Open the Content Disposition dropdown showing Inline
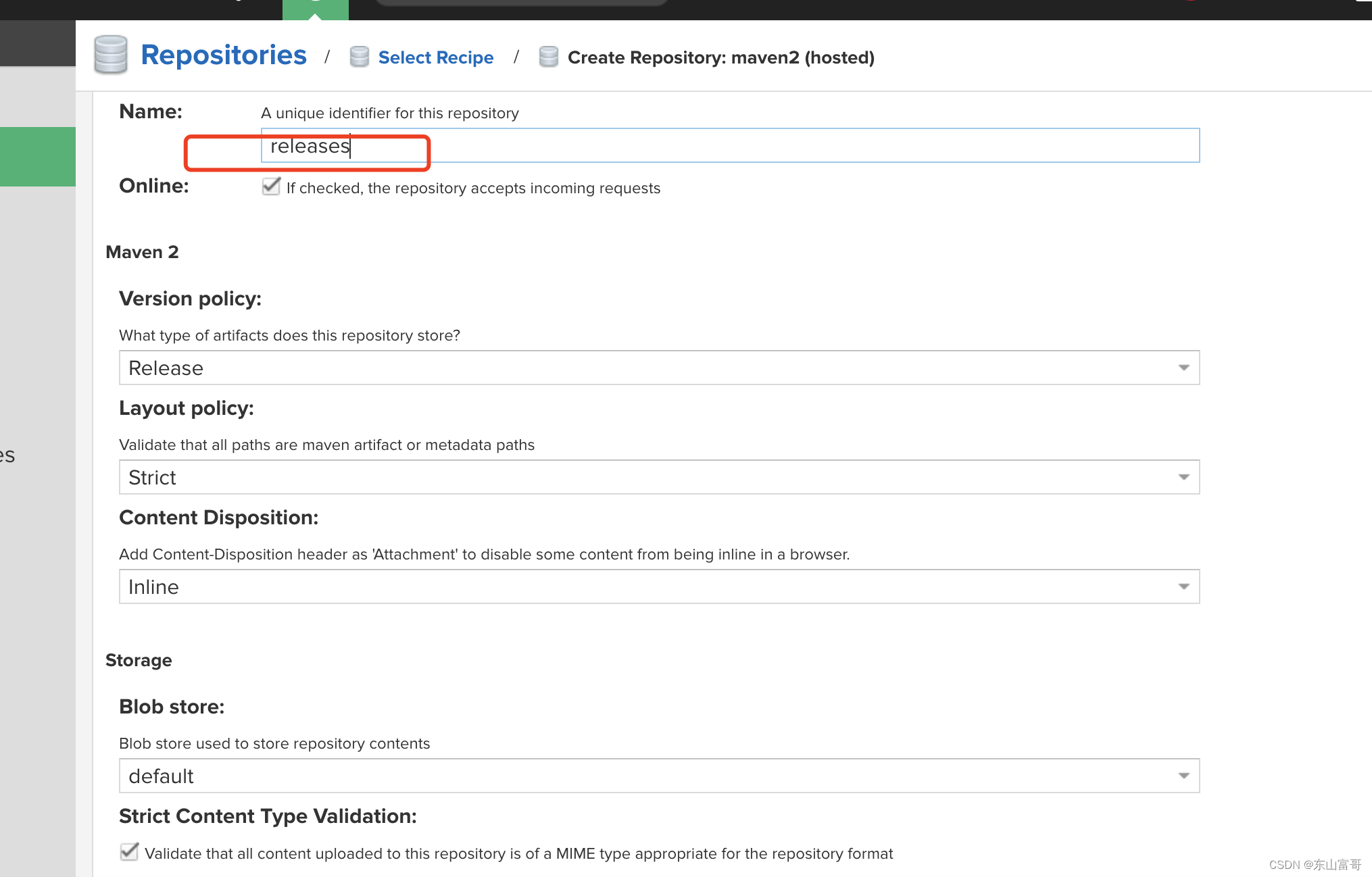The width and height of the screenshot is (1372, 877). click(659, 586)
